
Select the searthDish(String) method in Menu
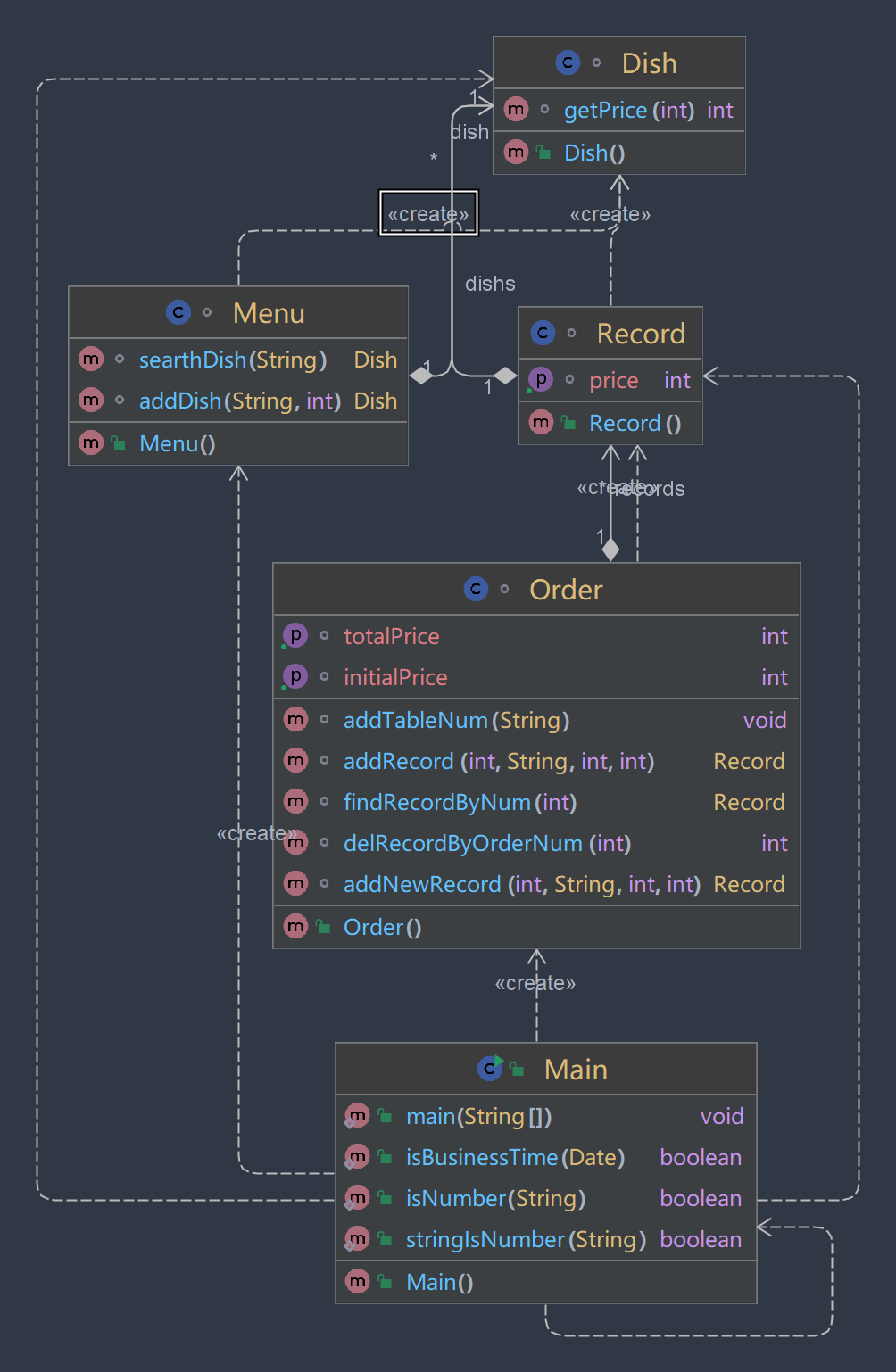[x=233, y=360]
